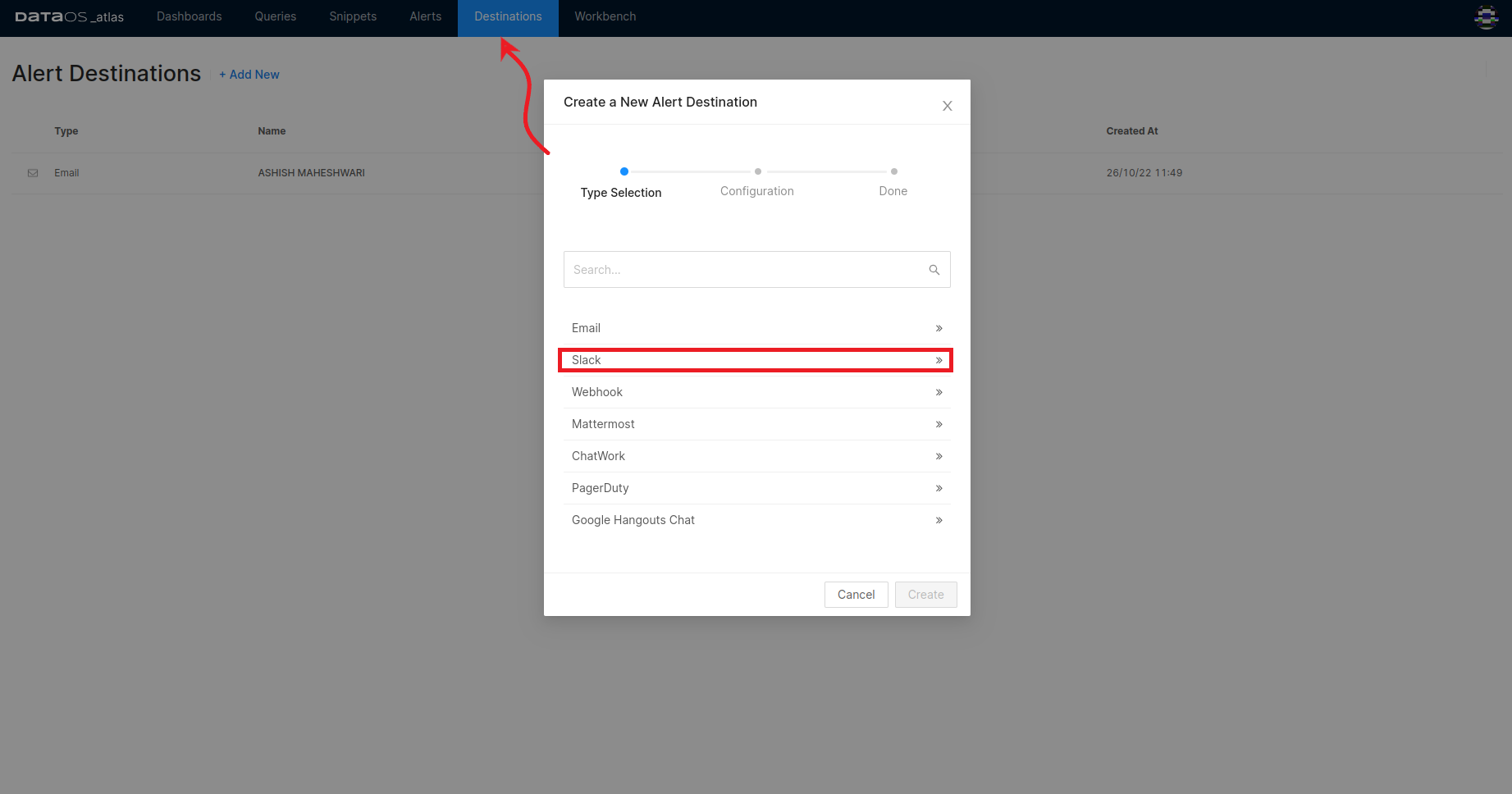This screenshot has width=1512, height=794.
Task: Choose Email as destination type
Action: click(x=756, y=328)
